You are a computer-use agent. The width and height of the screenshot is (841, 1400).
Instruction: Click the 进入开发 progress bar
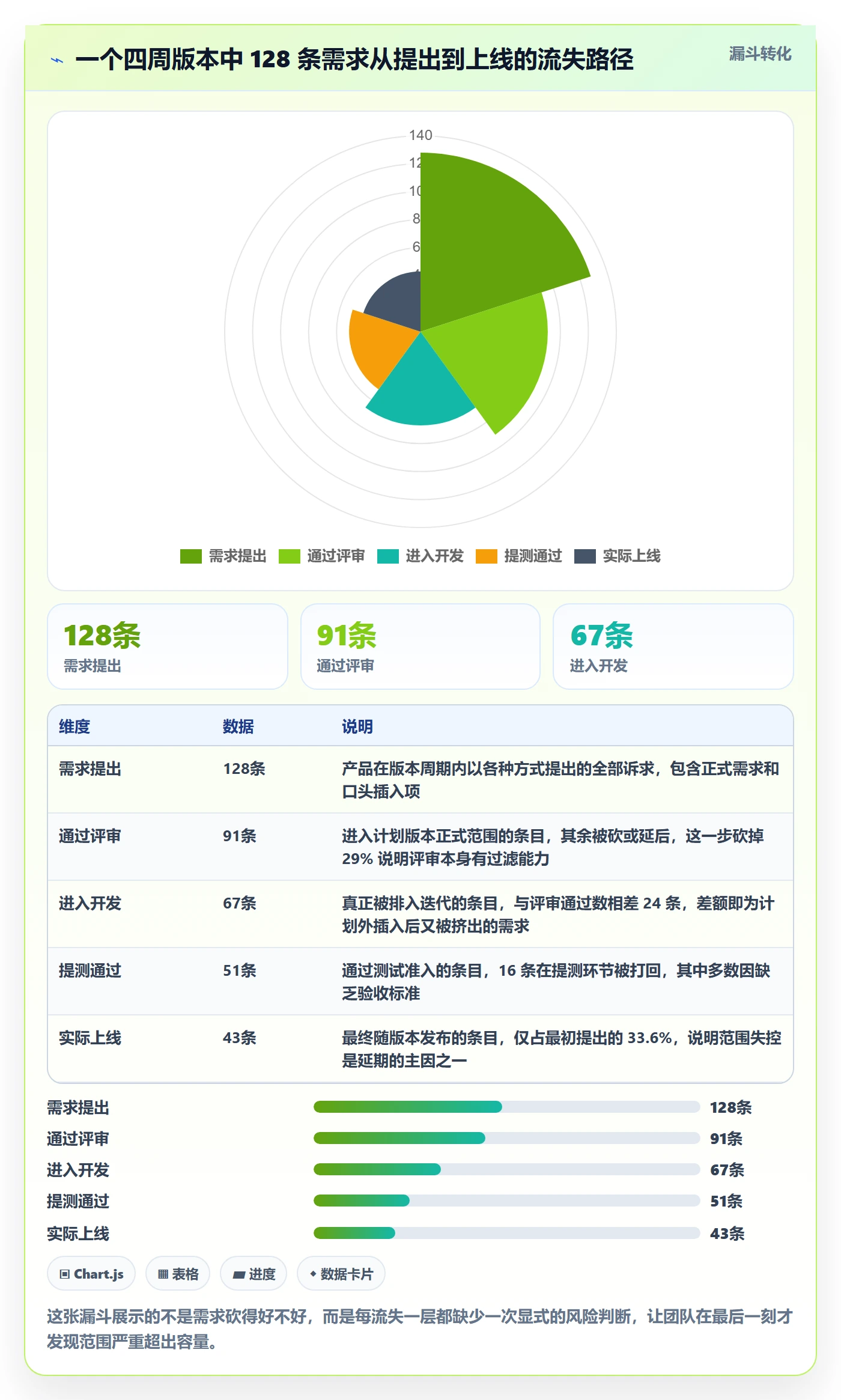tap(507, 1169)
